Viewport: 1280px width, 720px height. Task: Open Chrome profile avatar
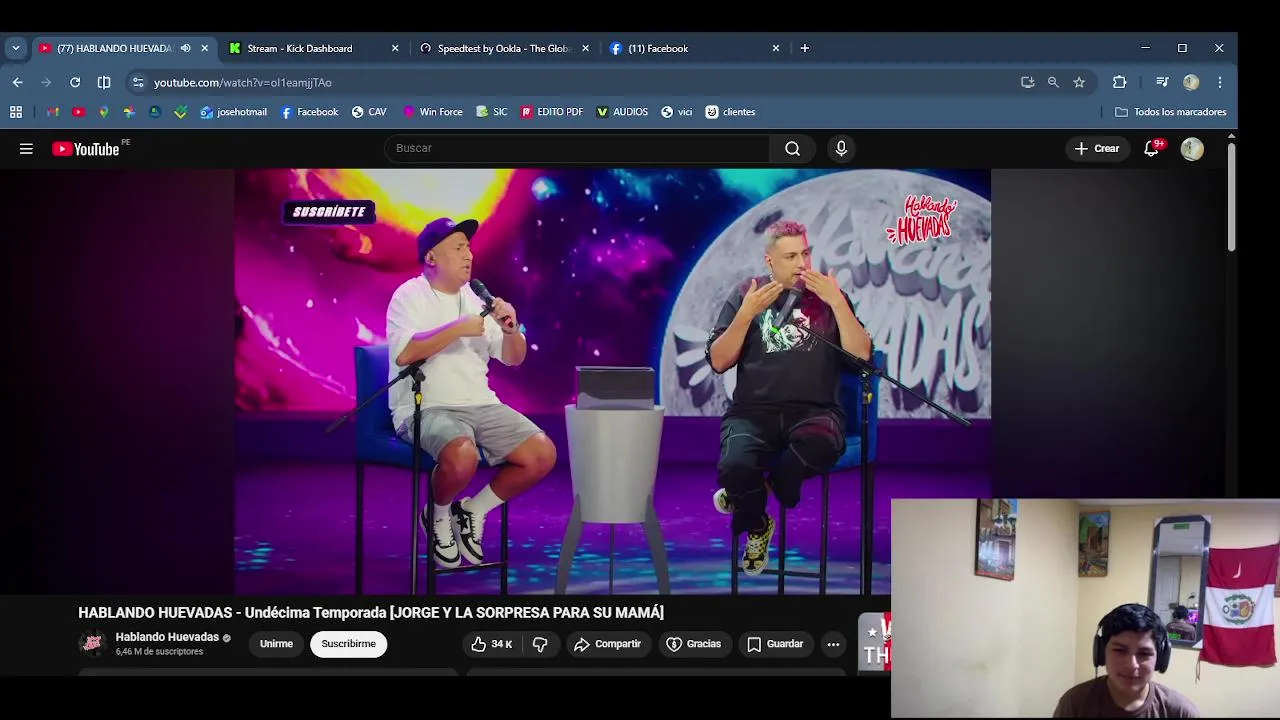point(1191,82)
